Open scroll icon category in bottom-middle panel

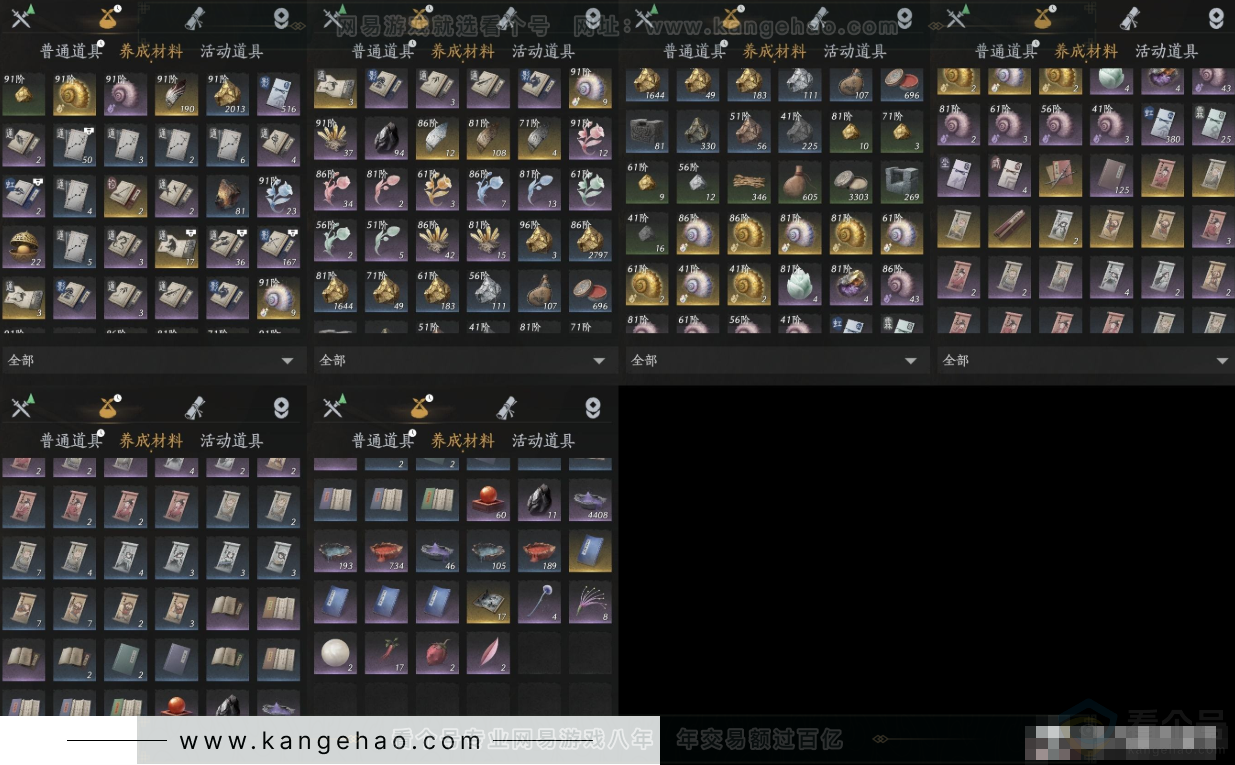click(x=508, y=407)
